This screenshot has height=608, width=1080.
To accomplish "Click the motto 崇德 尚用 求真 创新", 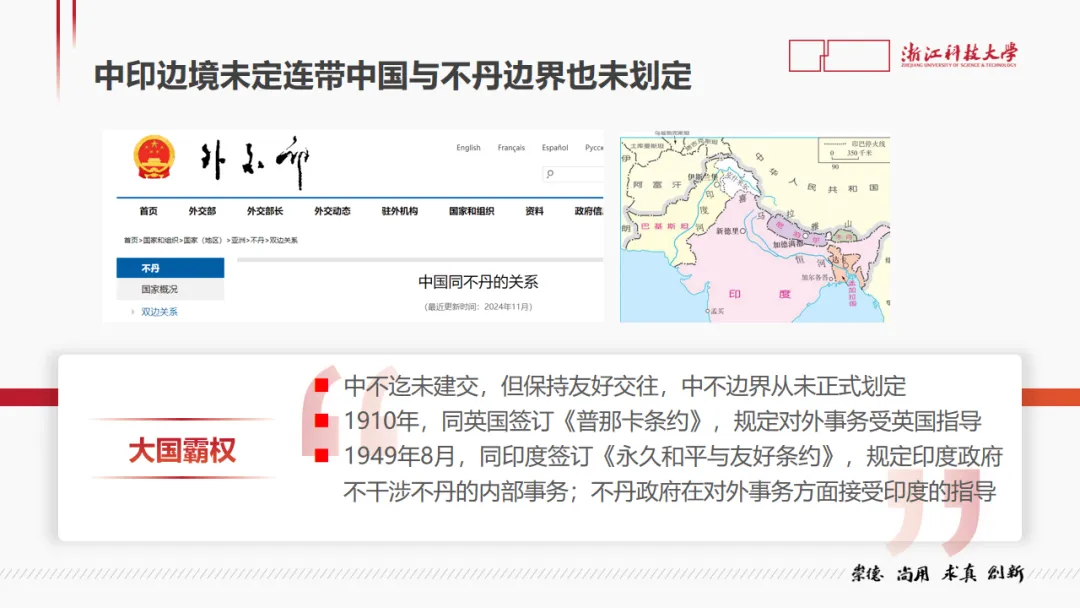I will tap(937, 573).
